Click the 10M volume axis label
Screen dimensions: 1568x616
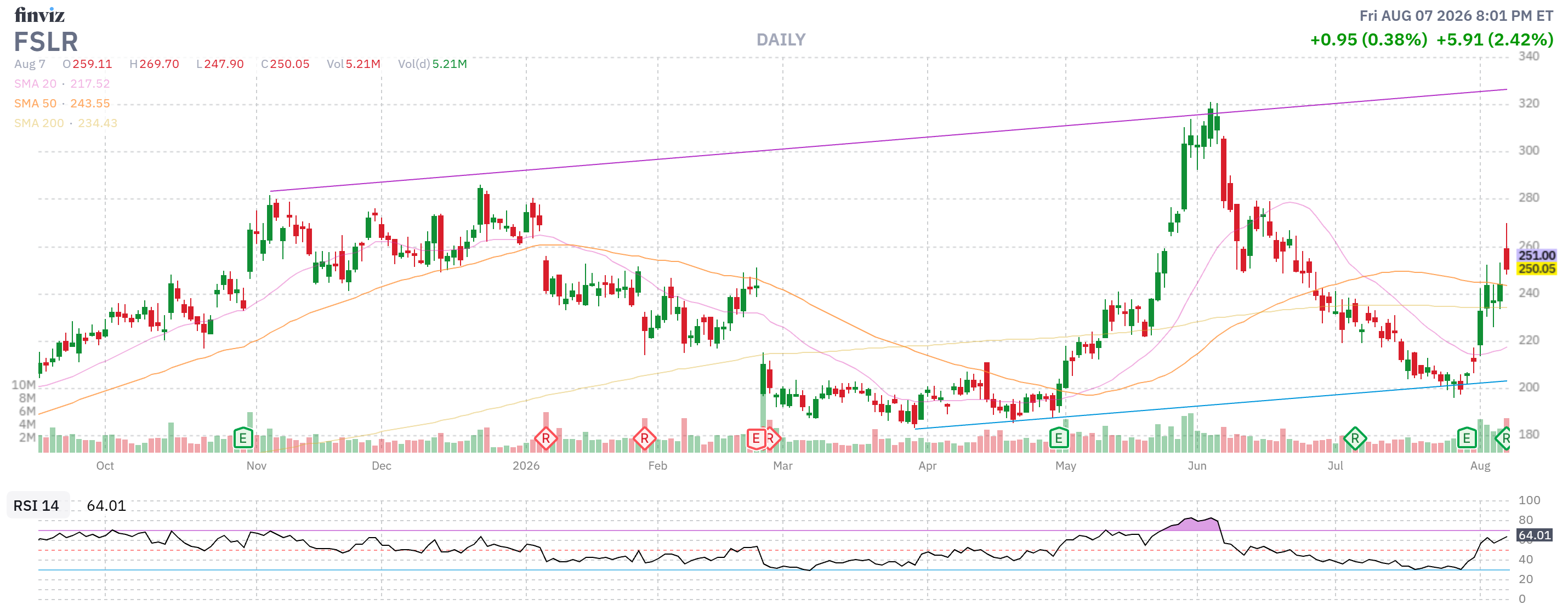pyautogui.click(x=23, y=385)
